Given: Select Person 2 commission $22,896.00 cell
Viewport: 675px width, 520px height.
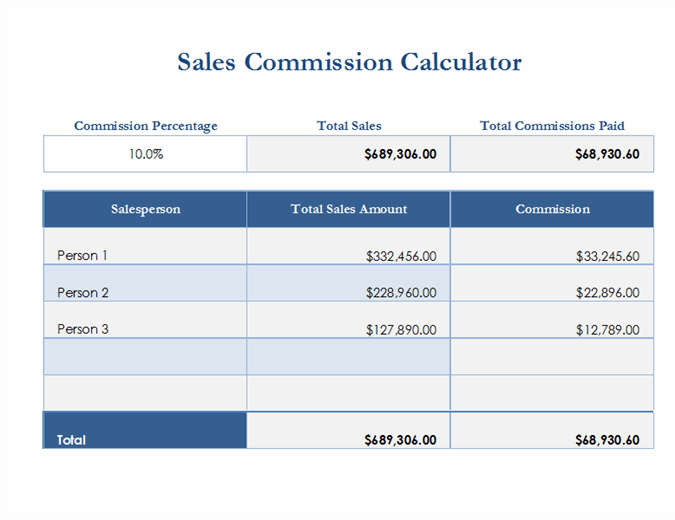Looking at the screenshot, I should (x=552, y=292).
